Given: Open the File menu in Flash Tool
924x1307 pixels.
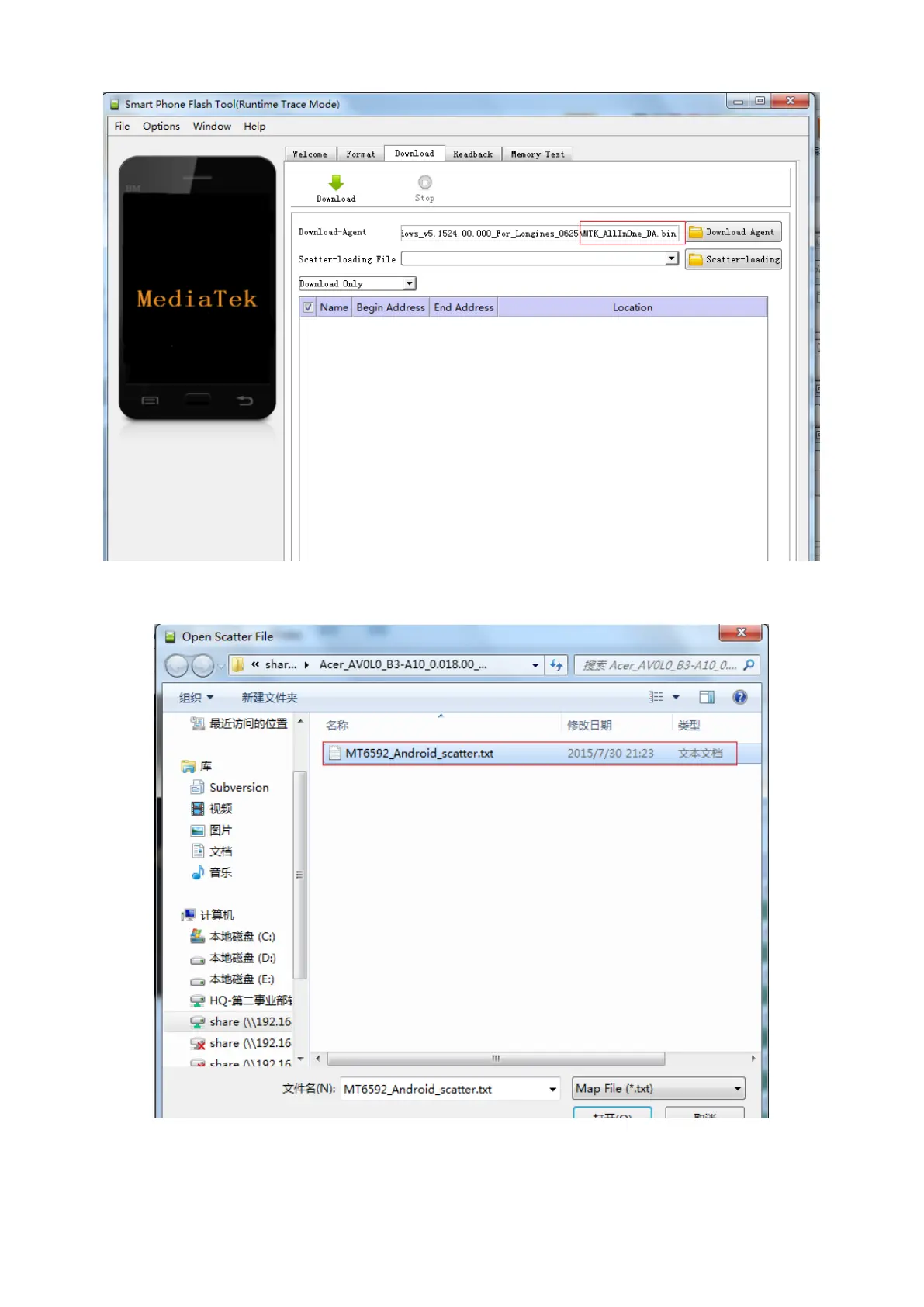Looking at the screenshot, I should tap(122, 126).
